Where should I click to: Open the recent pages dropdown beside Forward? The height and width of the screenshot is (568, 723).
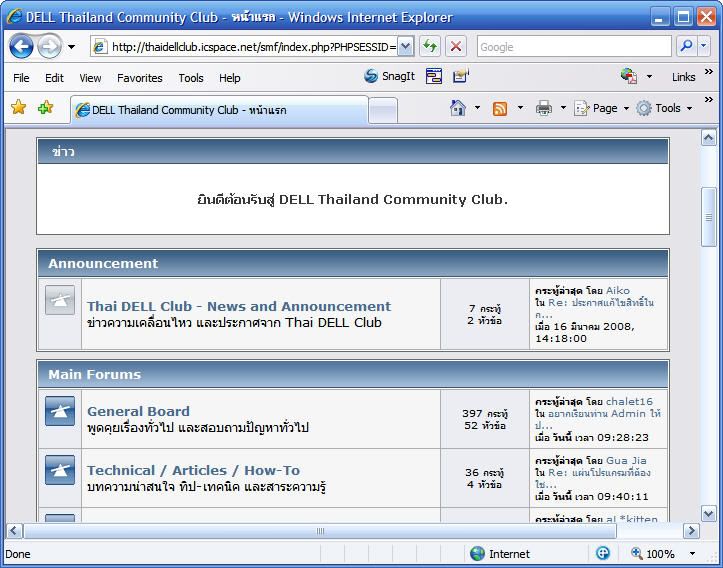(x=71, y=47)
